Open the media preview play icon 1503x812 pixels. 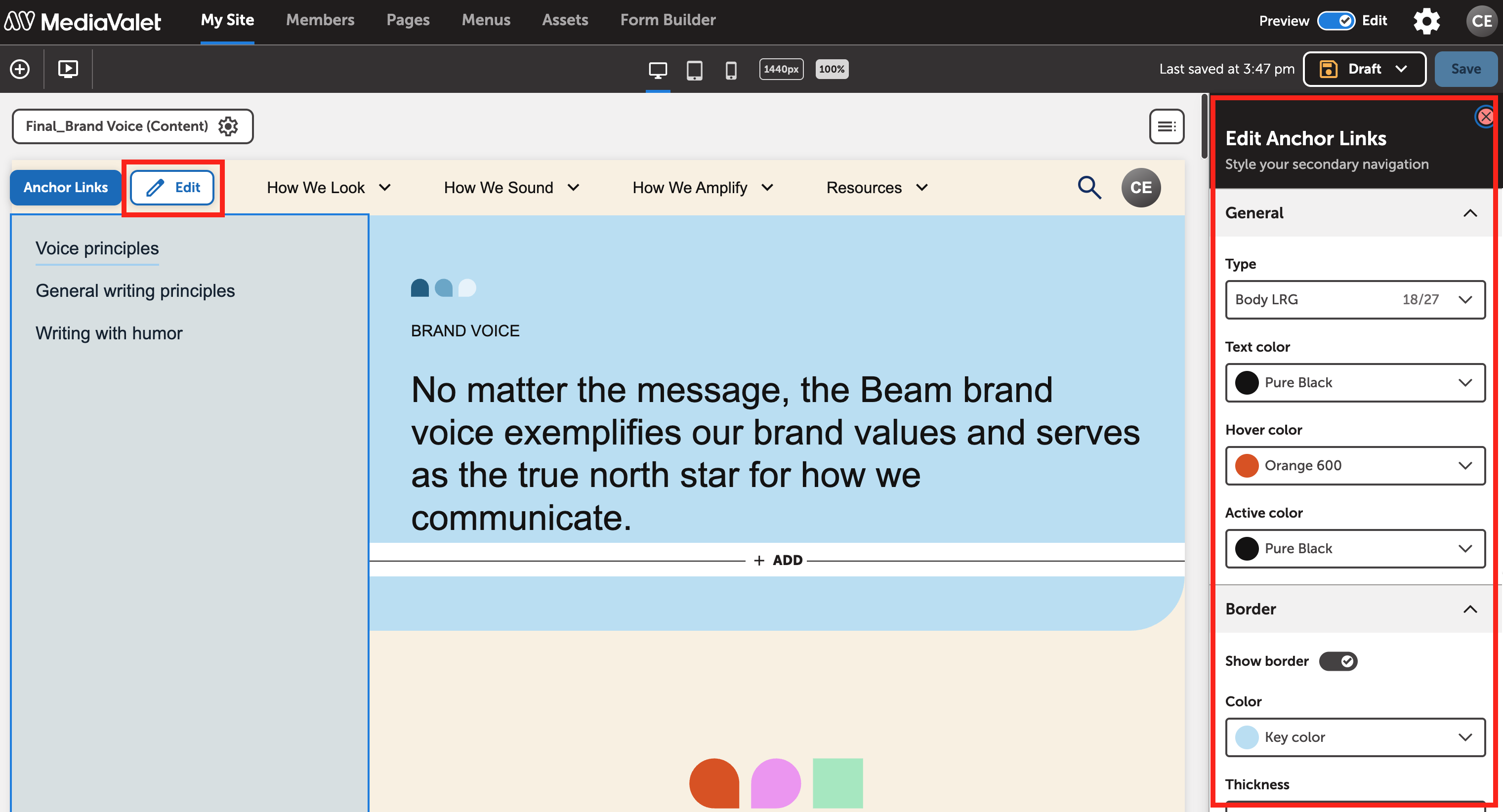coord(68,69)
